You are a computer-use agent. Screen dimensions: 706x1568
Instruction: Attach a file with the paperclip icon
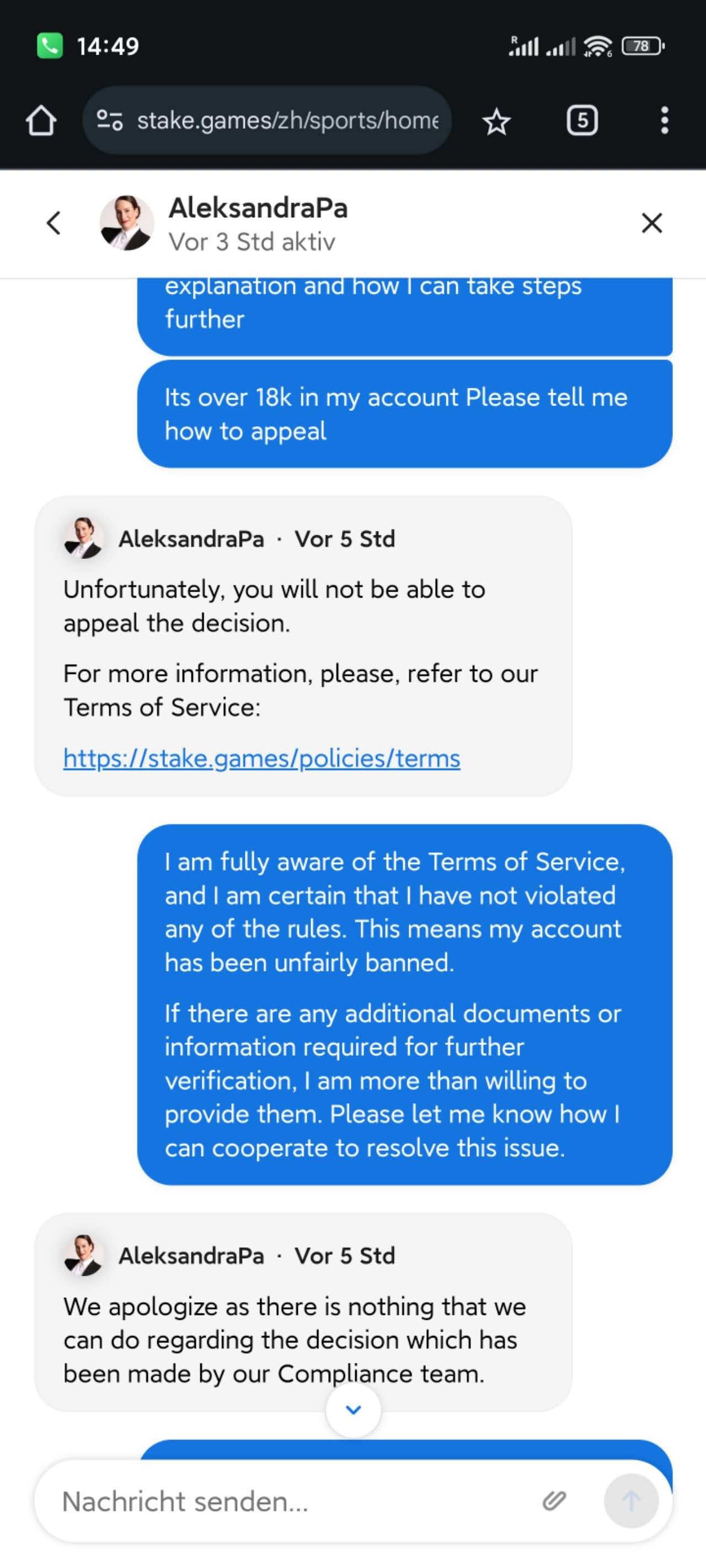pyautogui.click(x=554, y=1500)
